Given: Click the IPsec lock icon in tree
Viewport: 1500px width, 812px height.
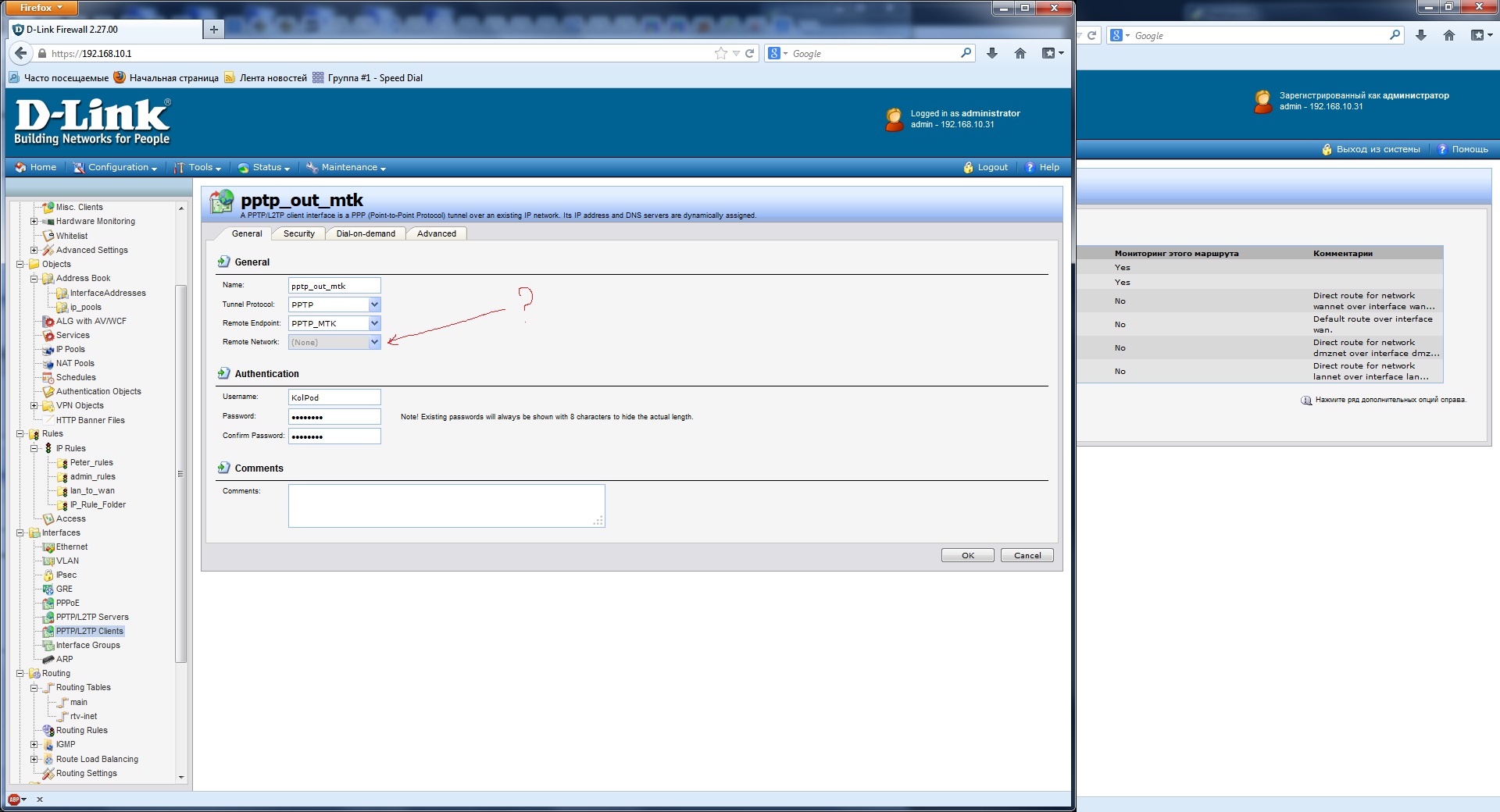Looking at the screenshot, I should click(48, 575).
